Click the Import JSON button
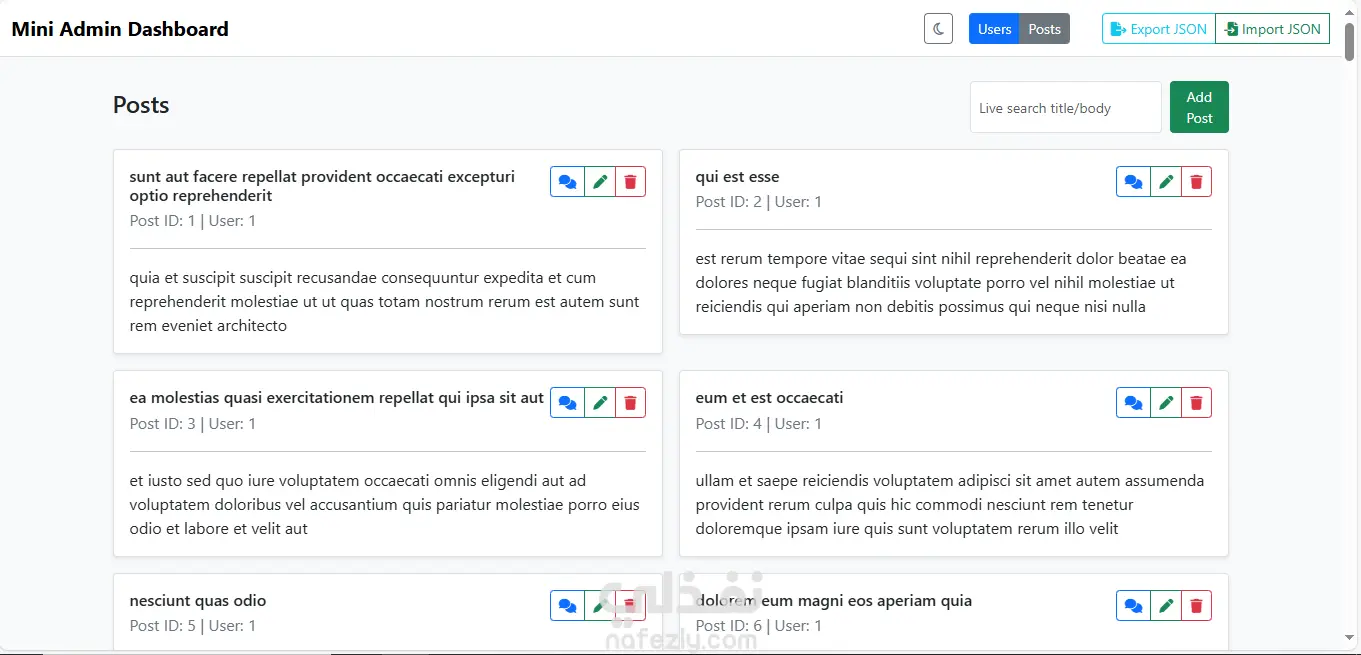Image resolution: width=1361 pixels, height=655 pixels. tap(1272, 29)
